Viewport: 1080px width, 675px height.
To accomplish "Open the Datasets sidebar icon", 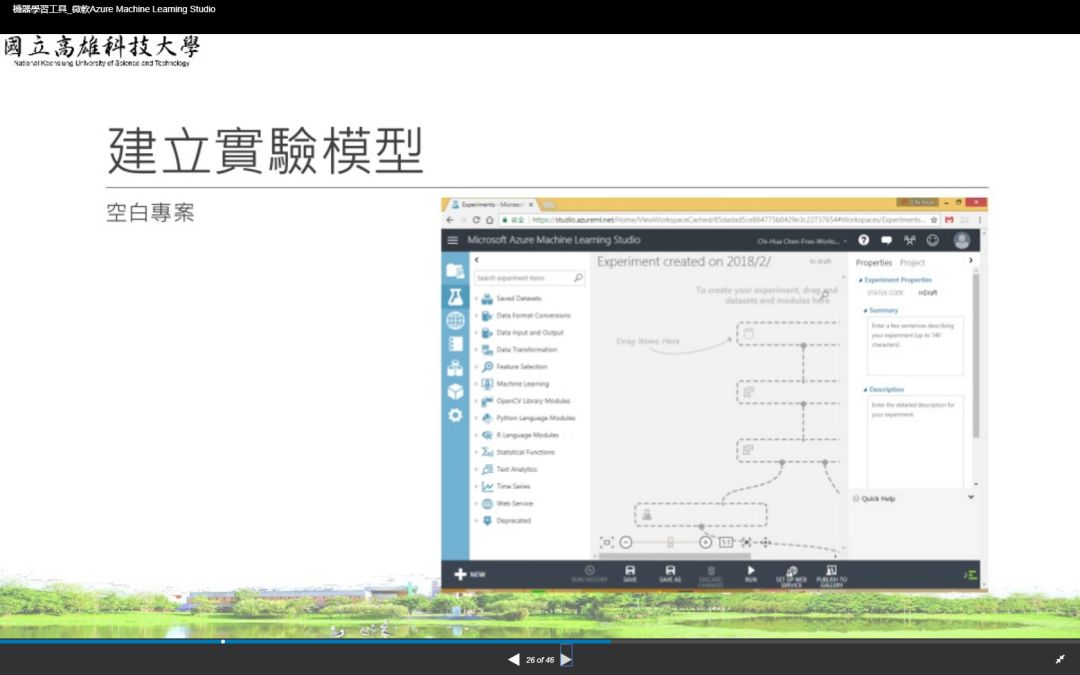I will 455,368.
